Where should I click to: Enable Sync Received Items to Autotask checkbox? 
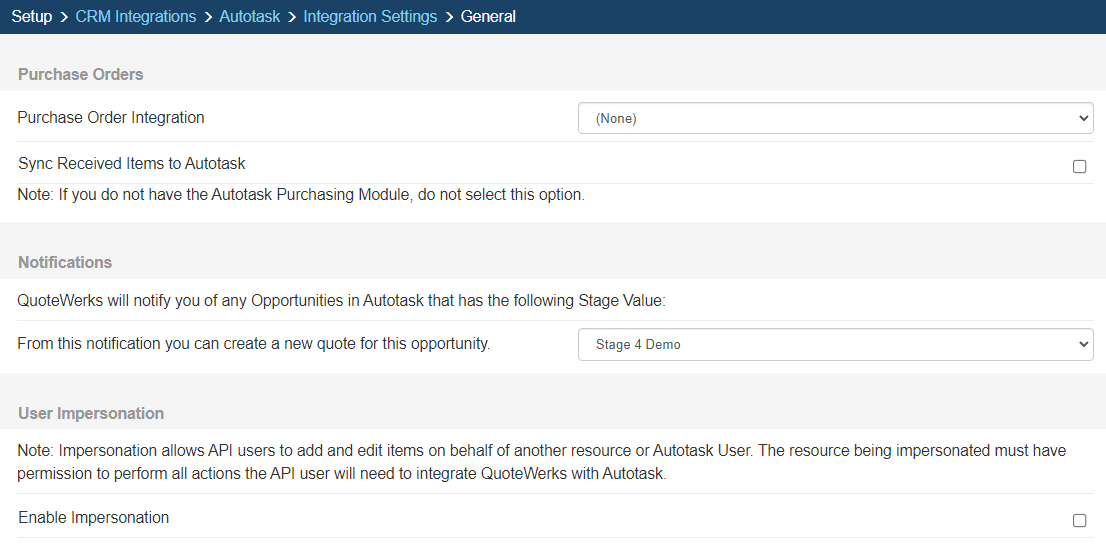[x=1079, y=167]
